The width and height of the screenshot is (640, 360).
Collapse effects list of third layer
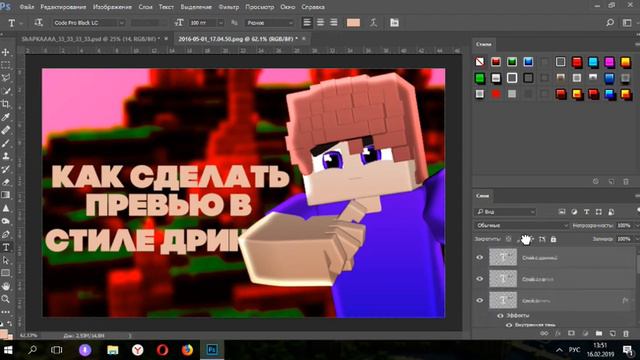point(634,300)
